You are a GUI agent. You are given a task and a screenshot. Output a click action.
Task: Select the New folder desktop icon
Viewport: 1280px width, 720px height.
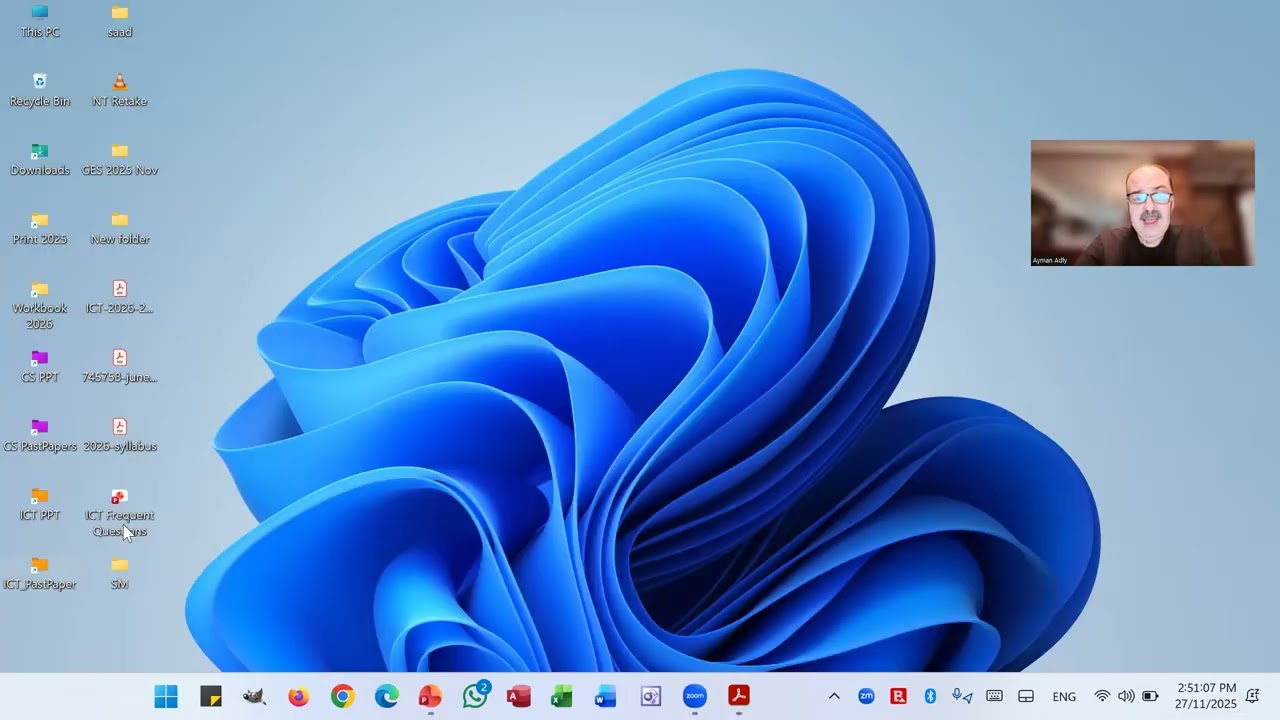[120, 228]
